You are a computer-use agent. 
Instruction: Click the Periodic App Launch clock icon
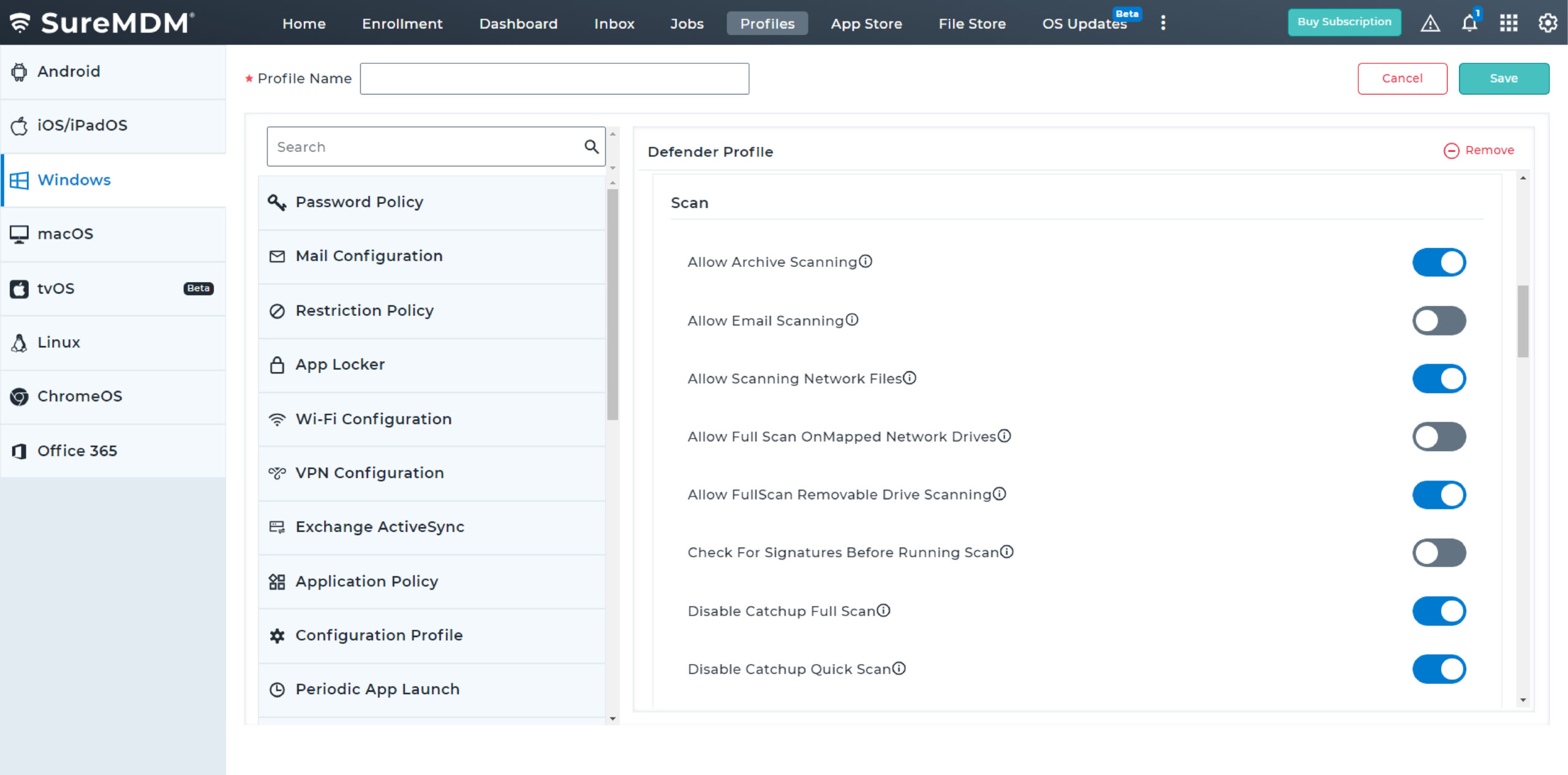pos(277,690)
